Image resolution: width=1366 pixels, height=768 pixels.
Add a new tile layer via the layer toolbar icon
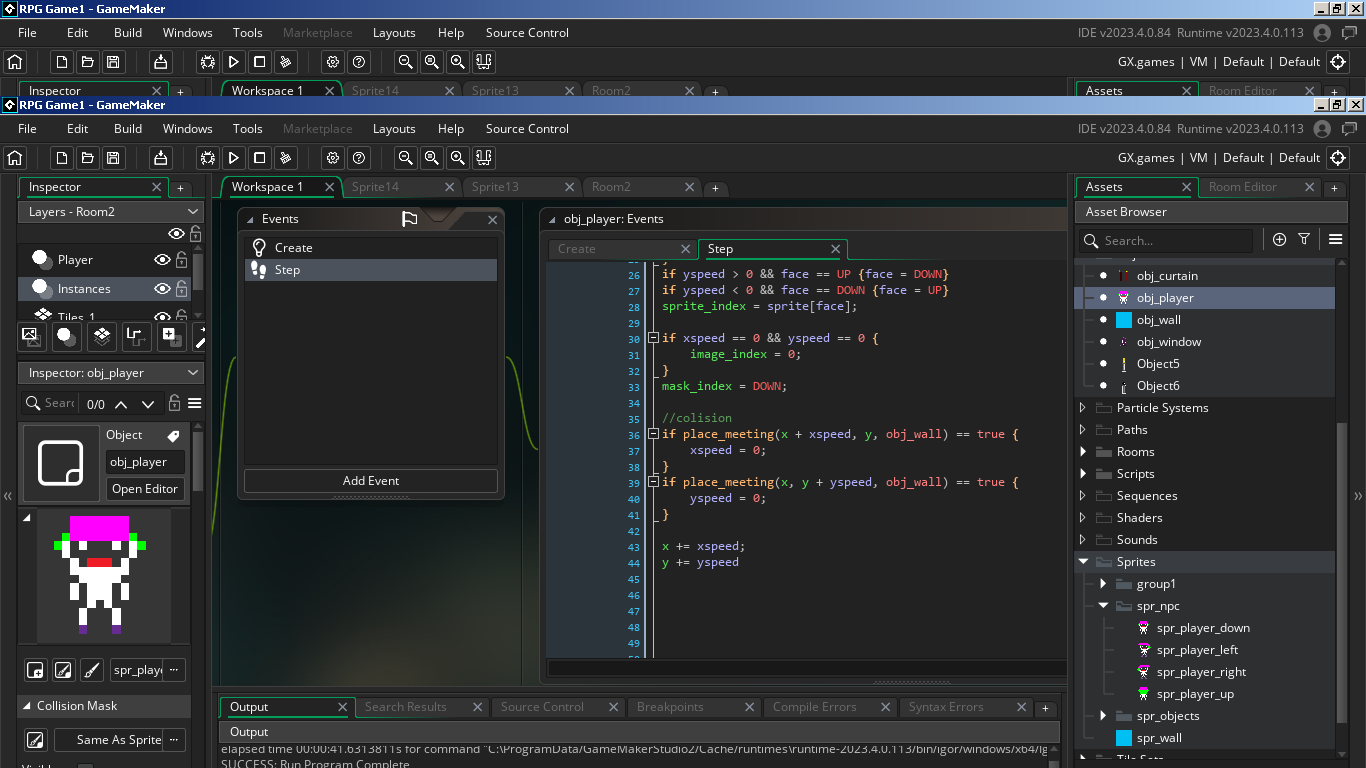point(101,337)
